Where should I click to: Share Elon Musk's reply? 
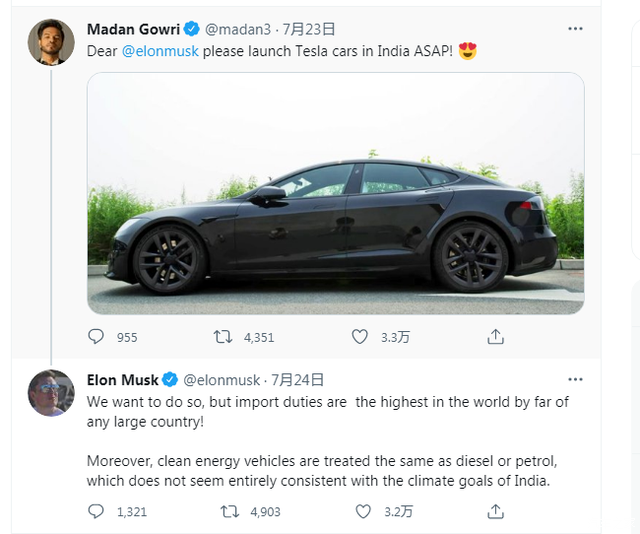[x=495, y=511]
